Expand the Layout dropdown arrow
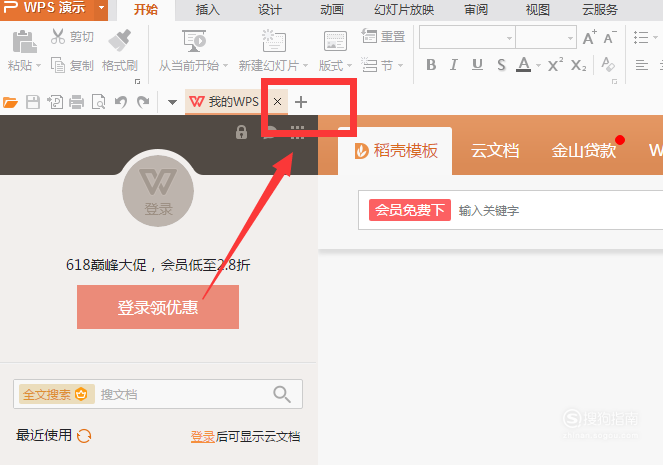The height and width of the screenshot is (465, 663). tap(349, 66)
